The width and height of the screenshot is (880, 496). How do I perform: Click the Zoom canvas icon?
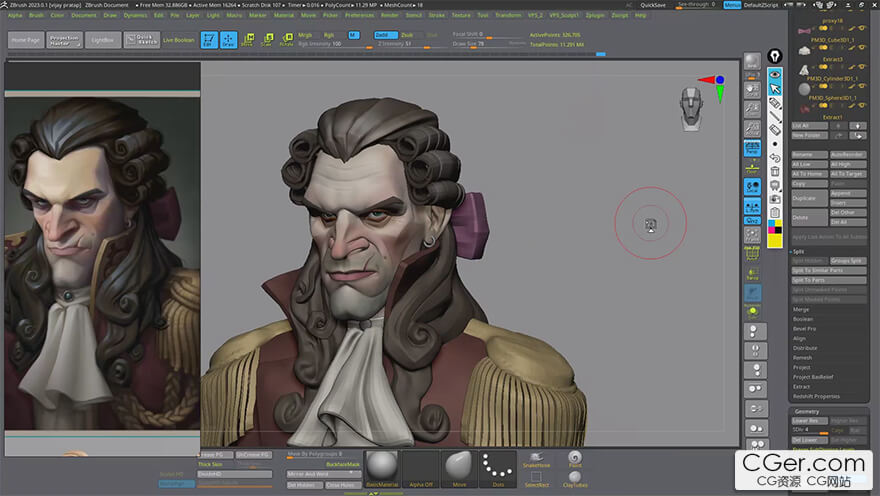click(752, 109)
